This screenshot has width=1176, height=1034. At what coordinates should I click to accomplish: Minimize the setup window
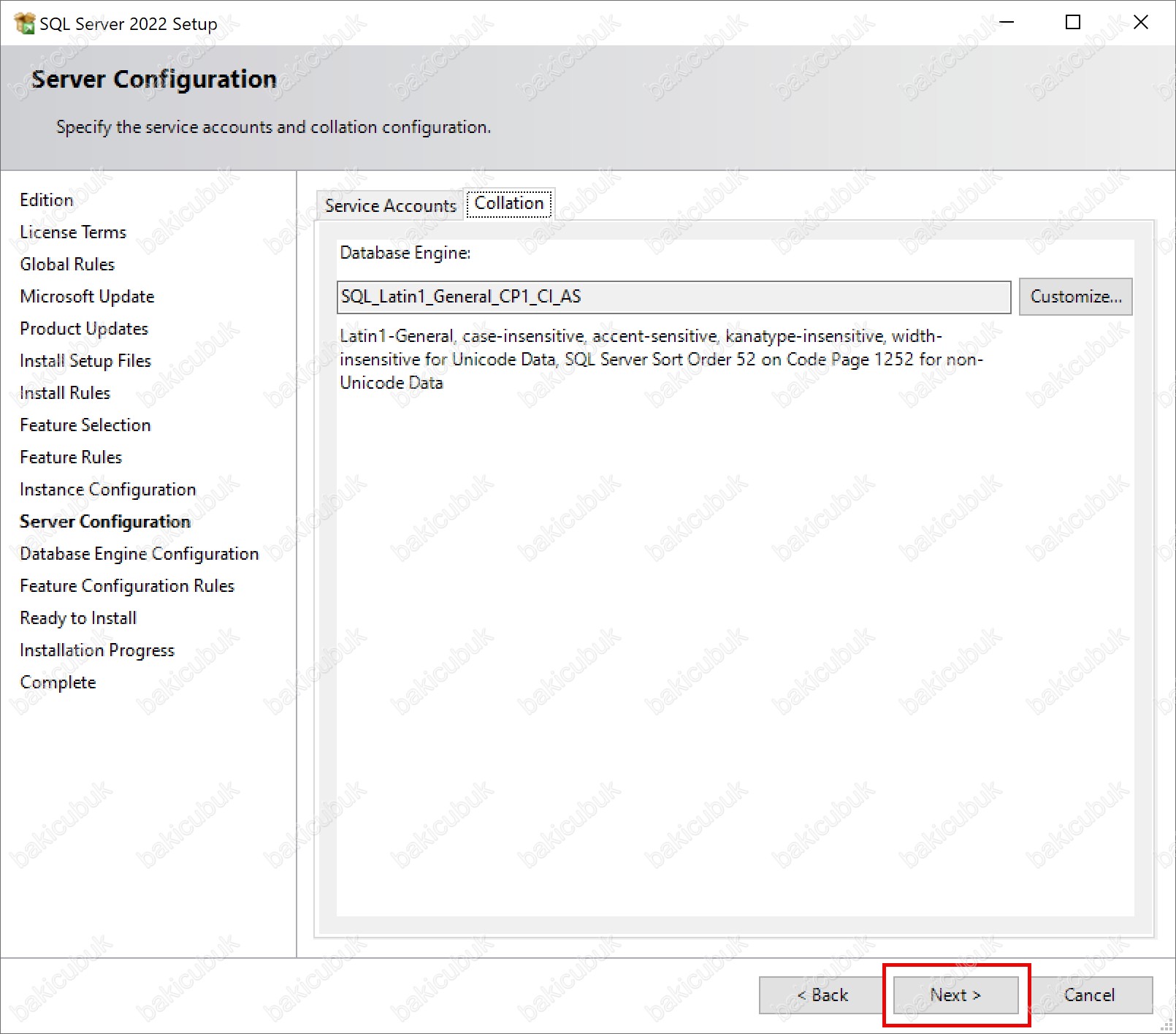[1007, 23]
